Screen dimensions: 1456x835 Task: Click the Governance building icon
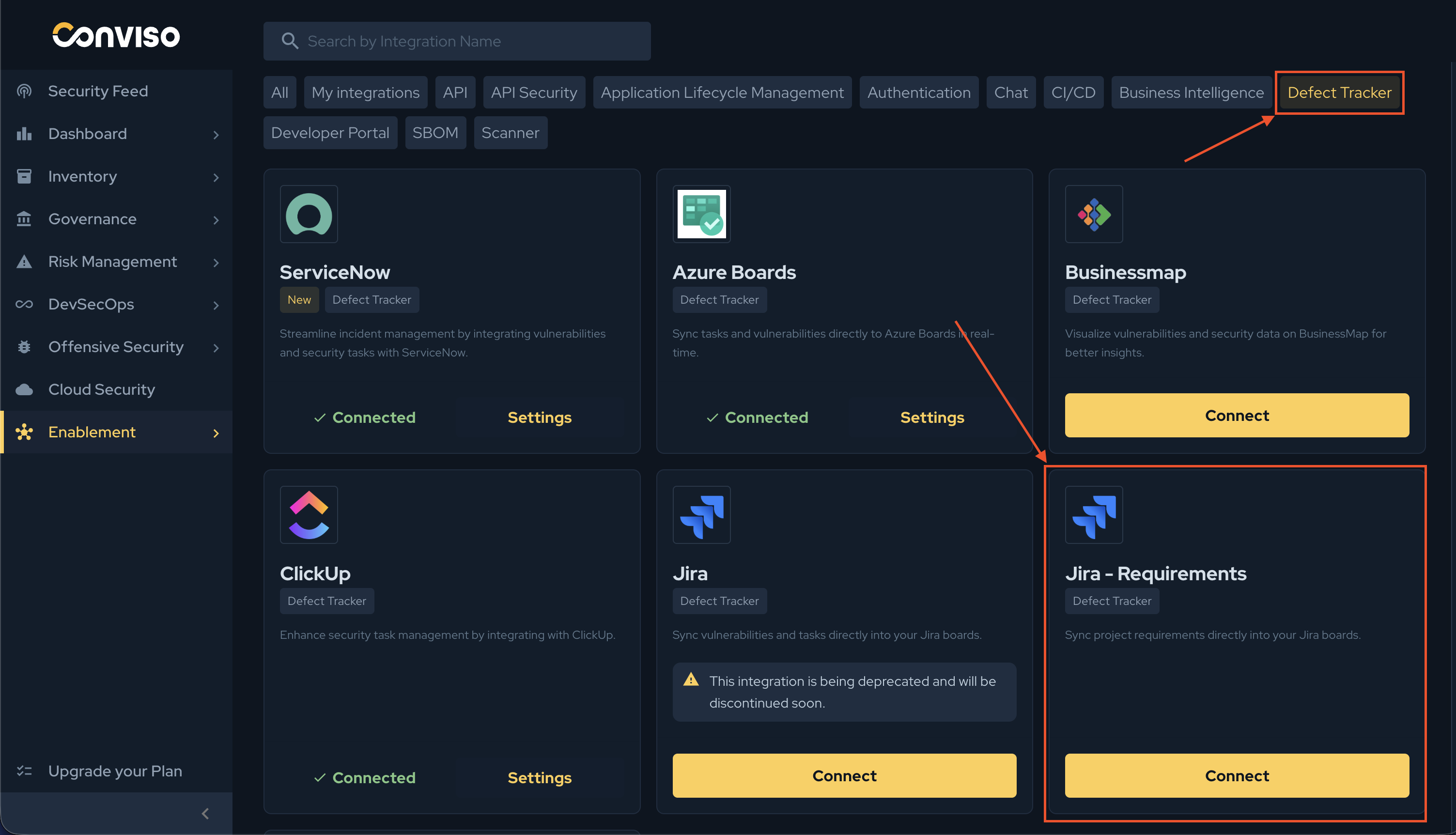tap(24, 219)
